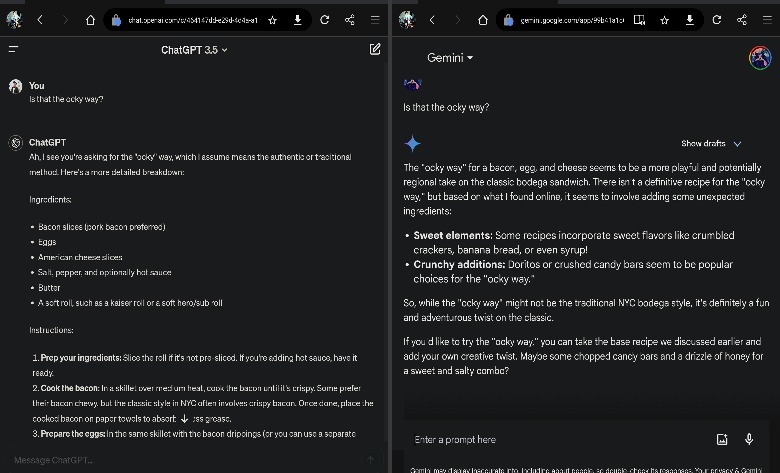Viewport: 780px width, 473px height.
Task: Open the ChatGPT sidebar menu
Action: [13, 49]
